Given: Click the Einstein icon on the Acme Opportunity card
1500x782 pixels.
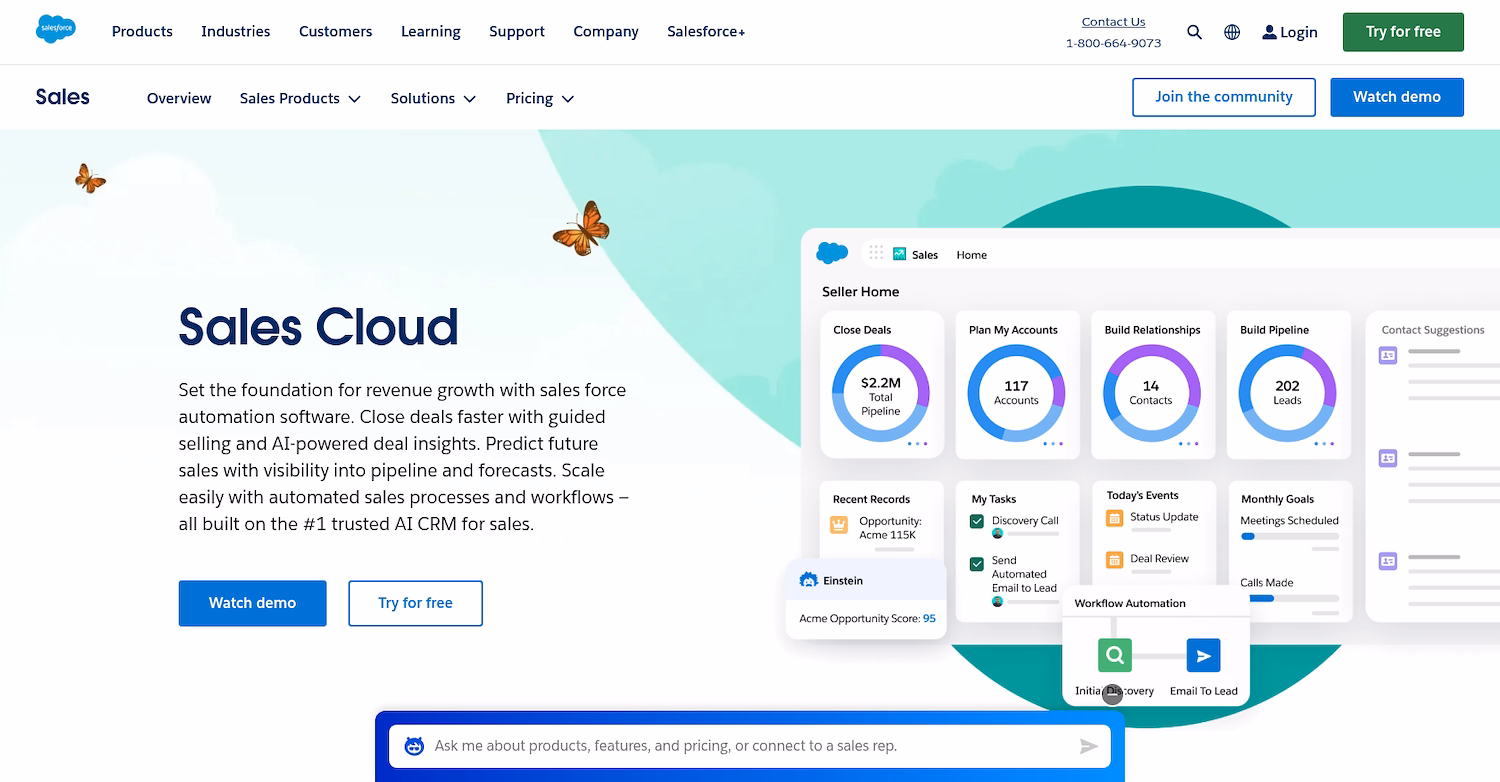Looking at the screenshot, I should point(808,580).
